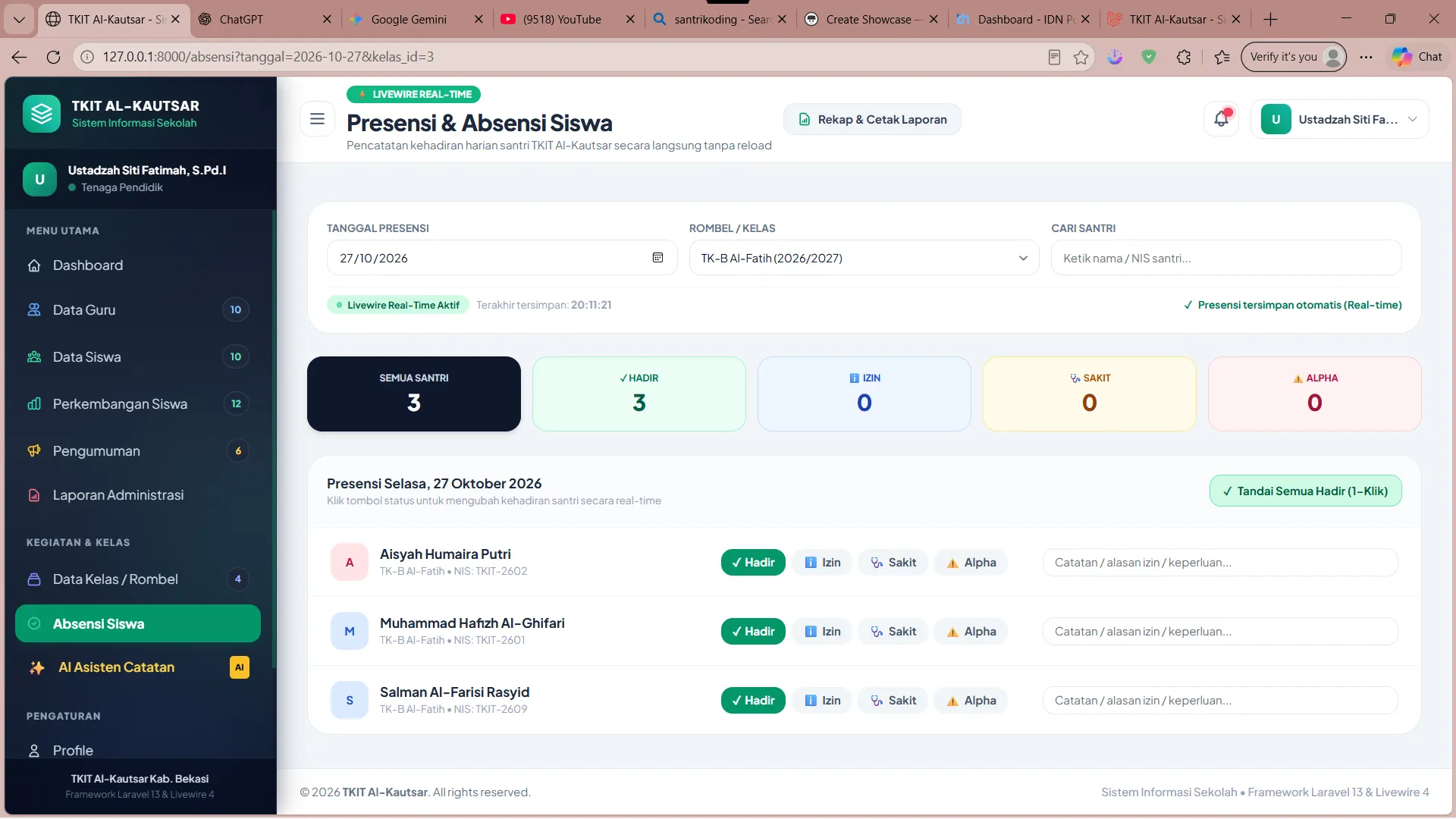Open Laporan Administrasi menu

click(138, 495)
